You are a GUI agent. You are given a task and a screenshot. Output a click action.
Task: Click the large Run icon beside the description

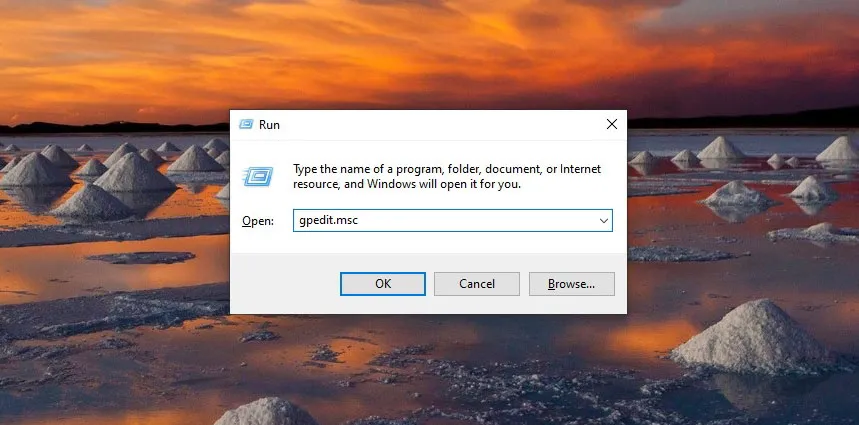pyautogui.click(x=258, y=176)
